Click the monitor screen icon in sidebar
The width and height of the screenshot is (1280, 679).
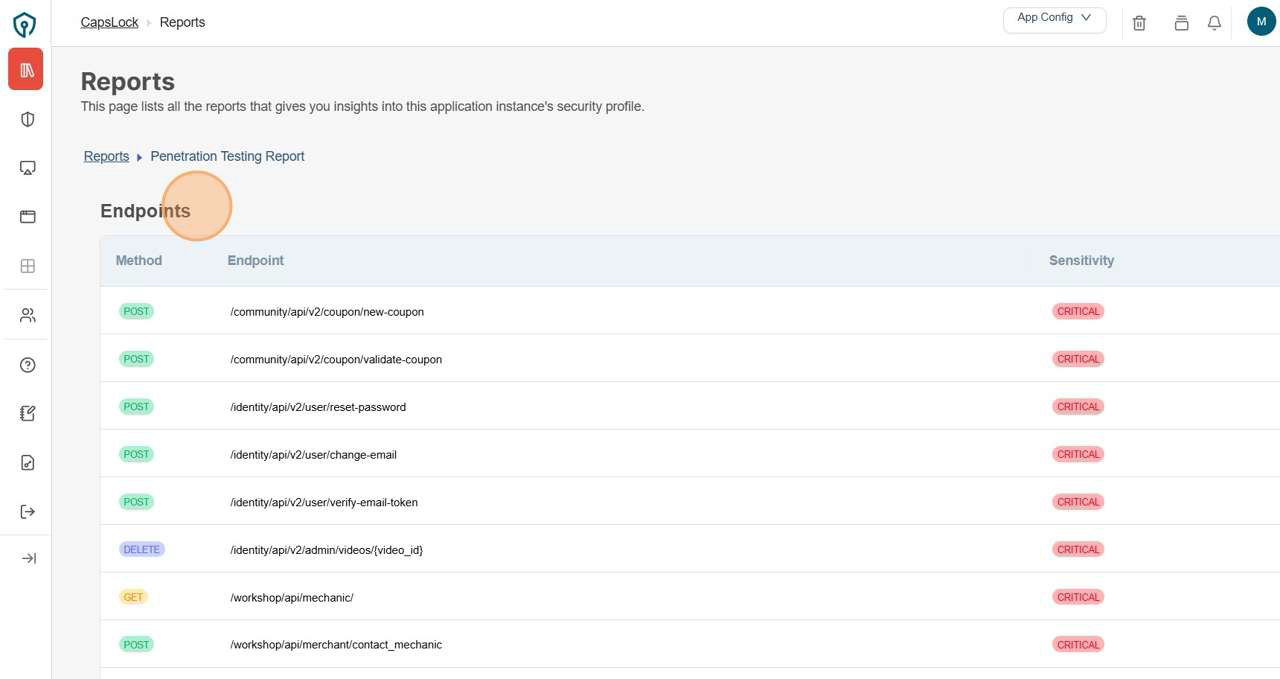click(28, 168)
